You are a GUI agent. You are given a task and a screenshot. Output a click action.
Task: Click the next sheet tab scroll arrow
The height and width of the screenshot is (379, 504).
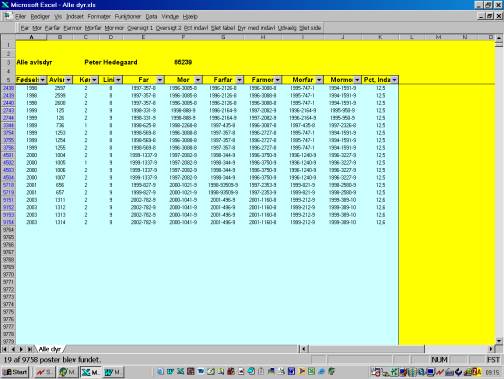point(21,349)
